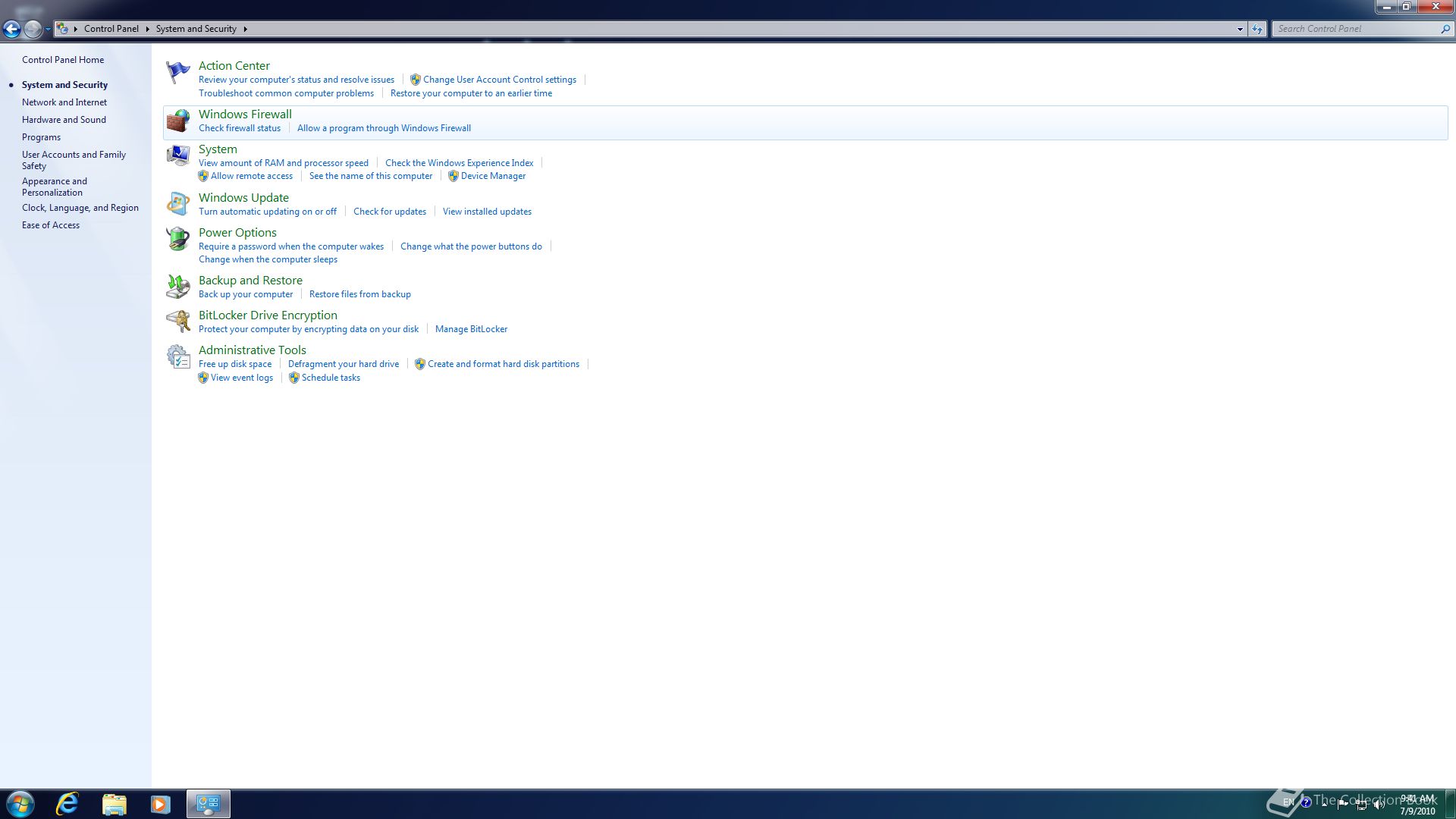
Task: Click View event logs
Action: coord(242,378)
